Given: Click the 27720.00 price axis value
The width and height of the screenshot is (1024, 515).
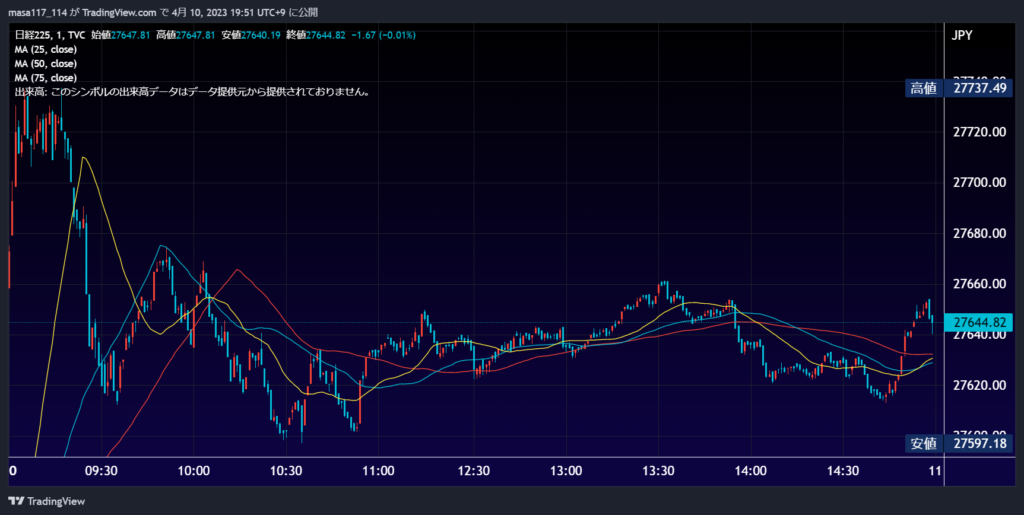Looking at the screenshot, I should (x=980, y=132).
